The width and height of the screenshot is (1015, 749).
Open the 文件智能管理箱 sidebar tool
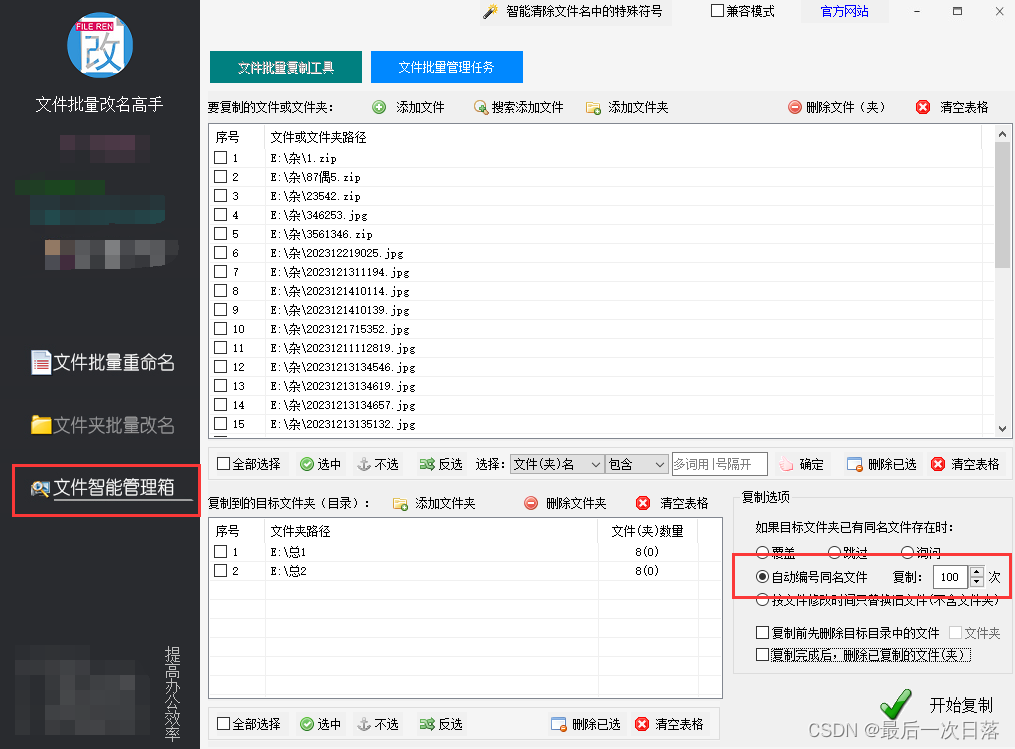point(103,491)
